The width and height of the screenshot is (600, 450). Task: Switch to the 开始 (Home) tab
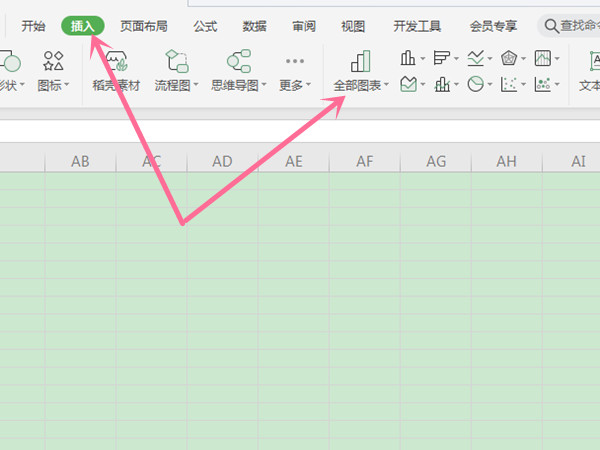pyautogui.click(x=34, y=27)
